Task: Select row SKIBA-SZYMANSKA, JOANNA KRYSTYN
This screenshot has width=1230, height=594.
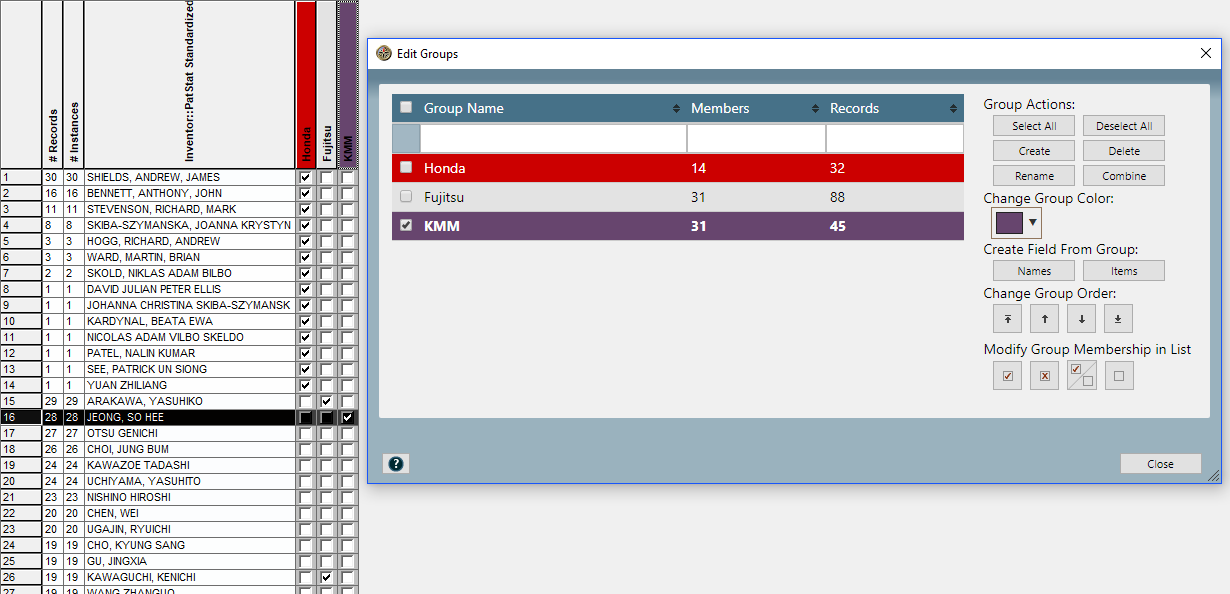Action: coord(189,225)
